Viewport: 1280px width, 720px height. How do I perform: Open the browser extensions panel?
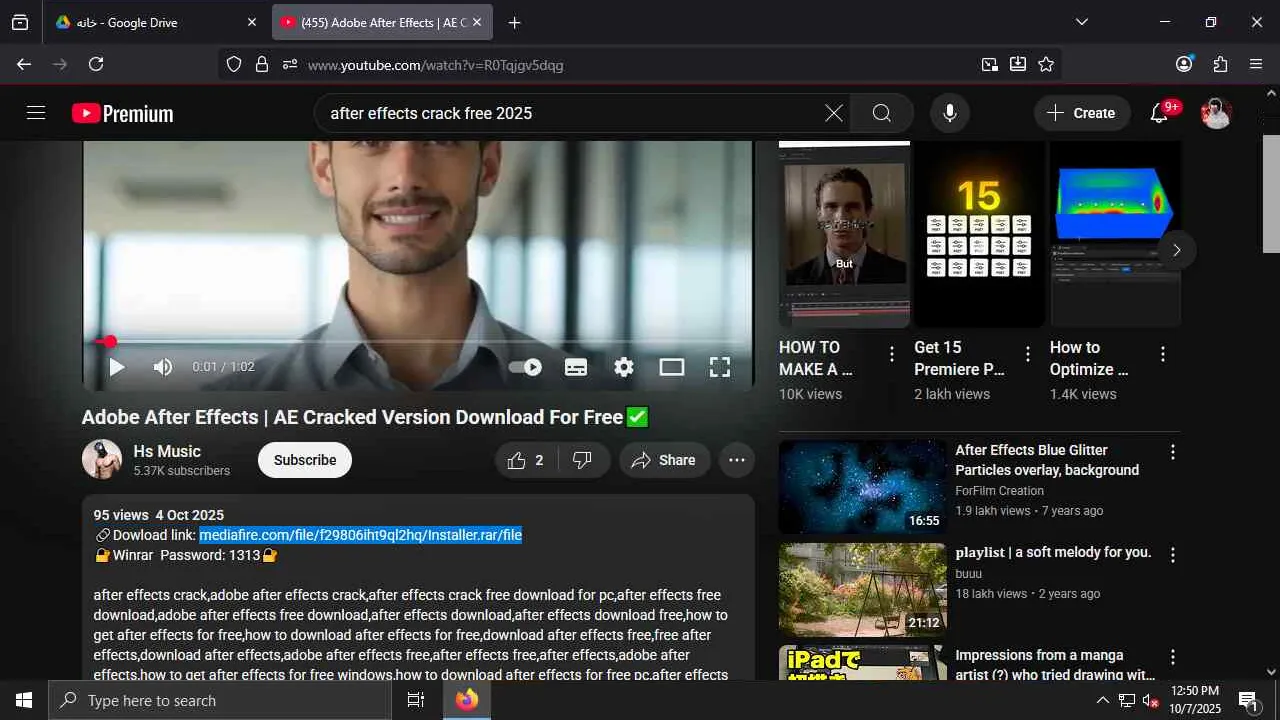[1220, 64]
